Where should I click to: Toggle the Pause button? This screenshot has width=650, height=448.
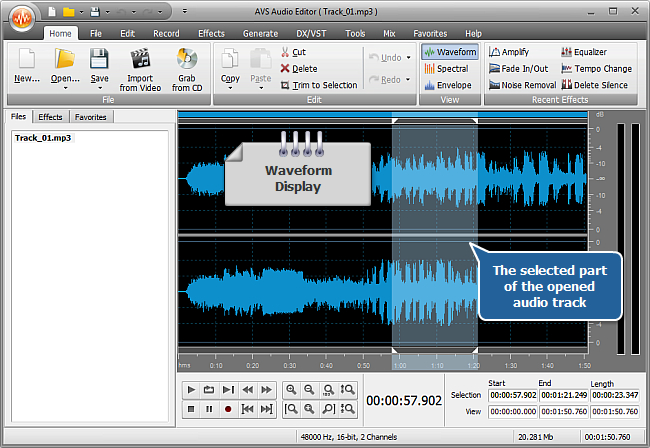tap(209, 409)
